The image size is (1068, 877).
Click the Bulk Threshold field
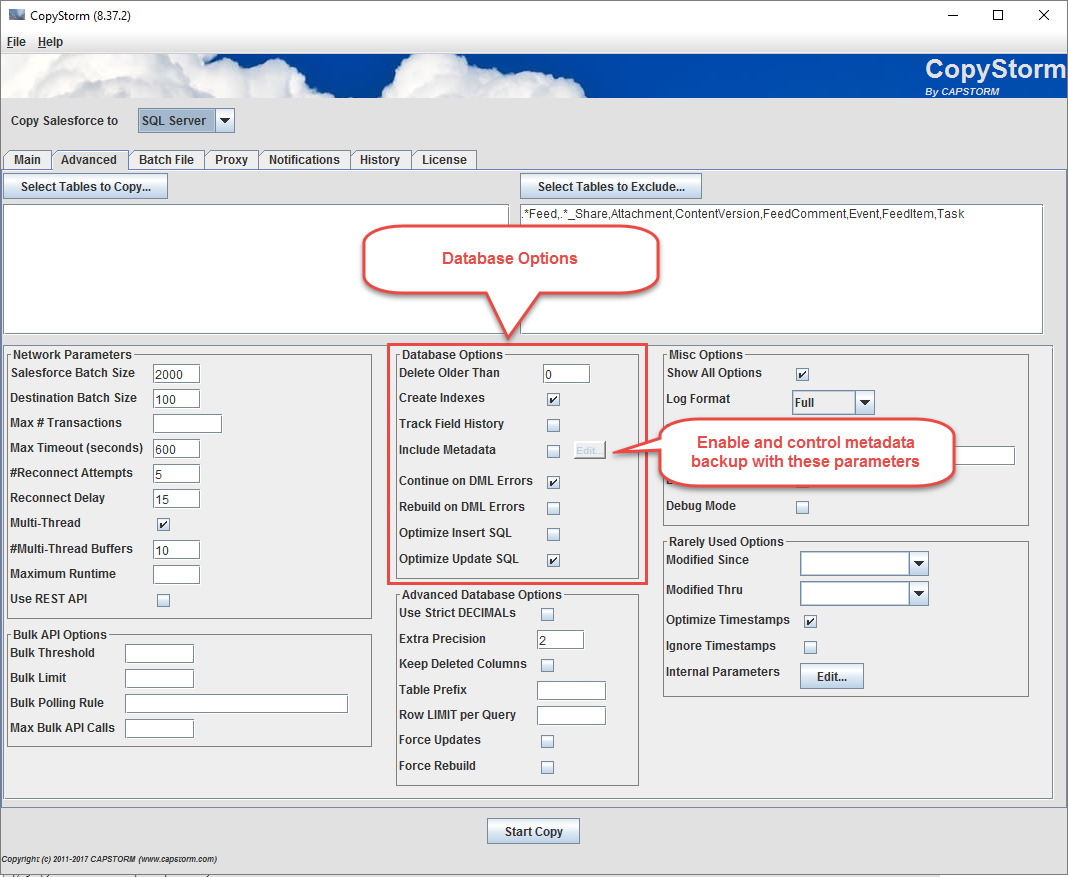159,654
